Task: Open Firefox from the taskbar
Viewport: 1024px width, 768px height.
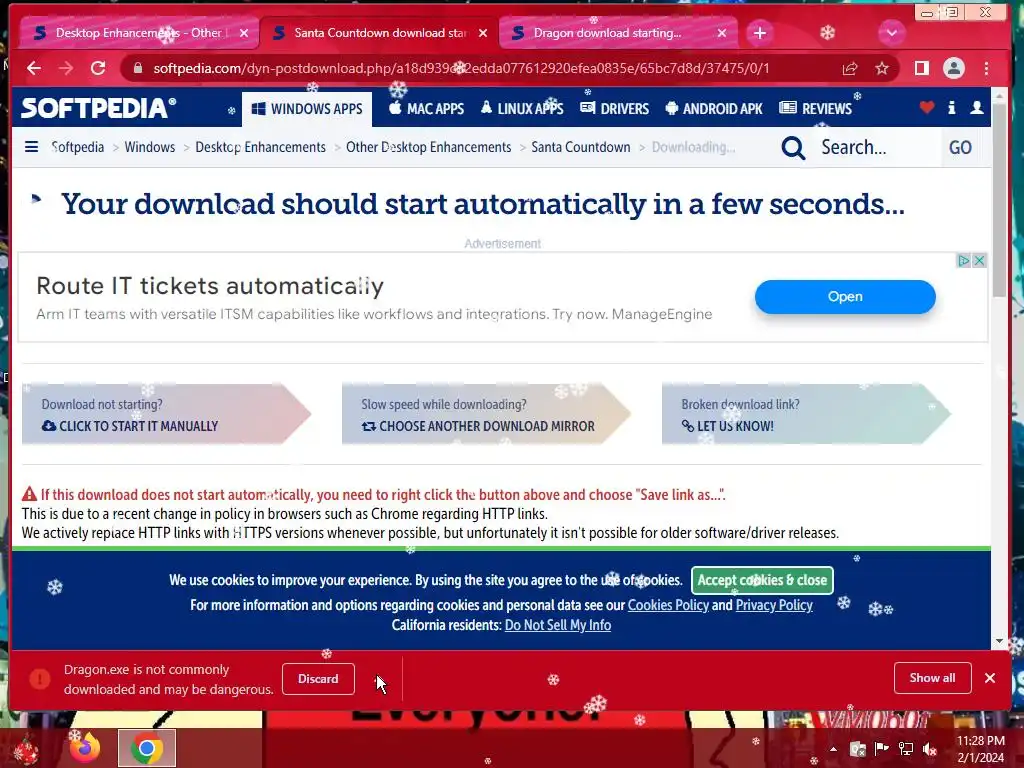Action: (86, 748)
